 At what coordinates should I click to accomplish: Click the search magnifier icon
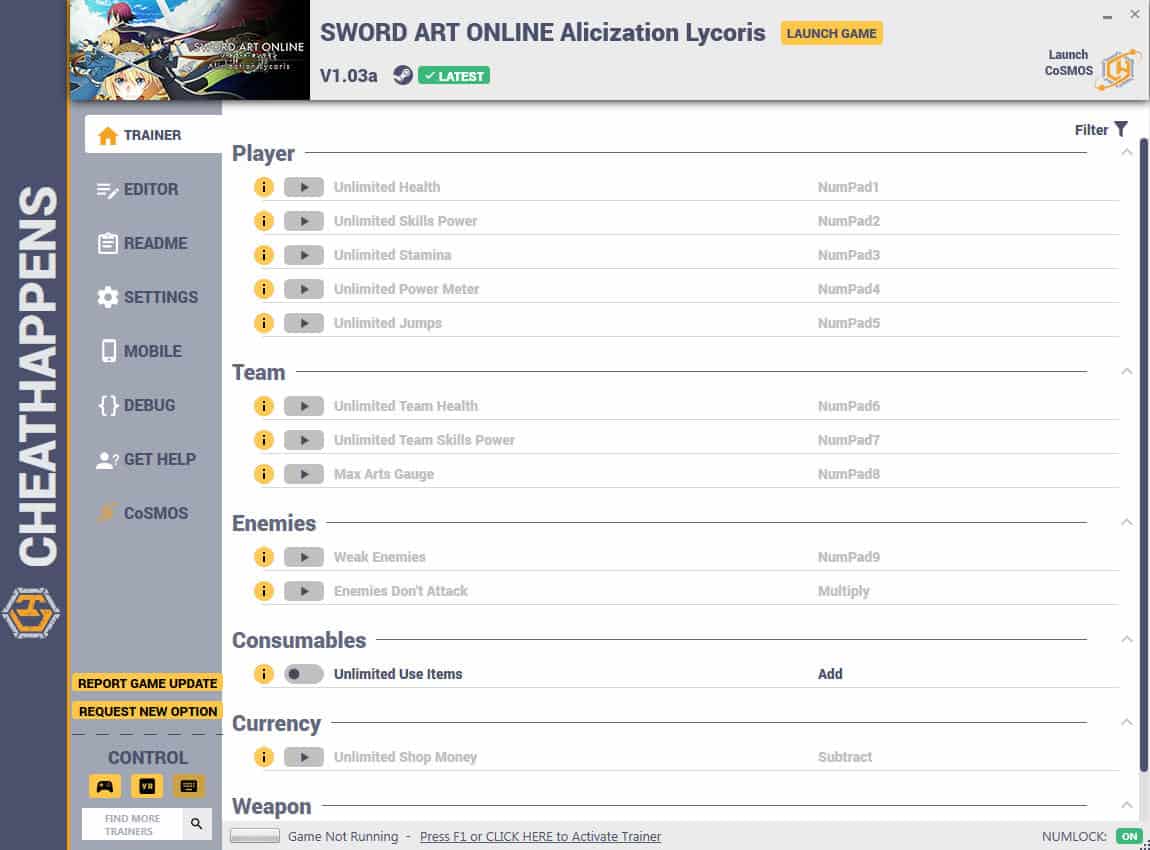click(197, 824)
